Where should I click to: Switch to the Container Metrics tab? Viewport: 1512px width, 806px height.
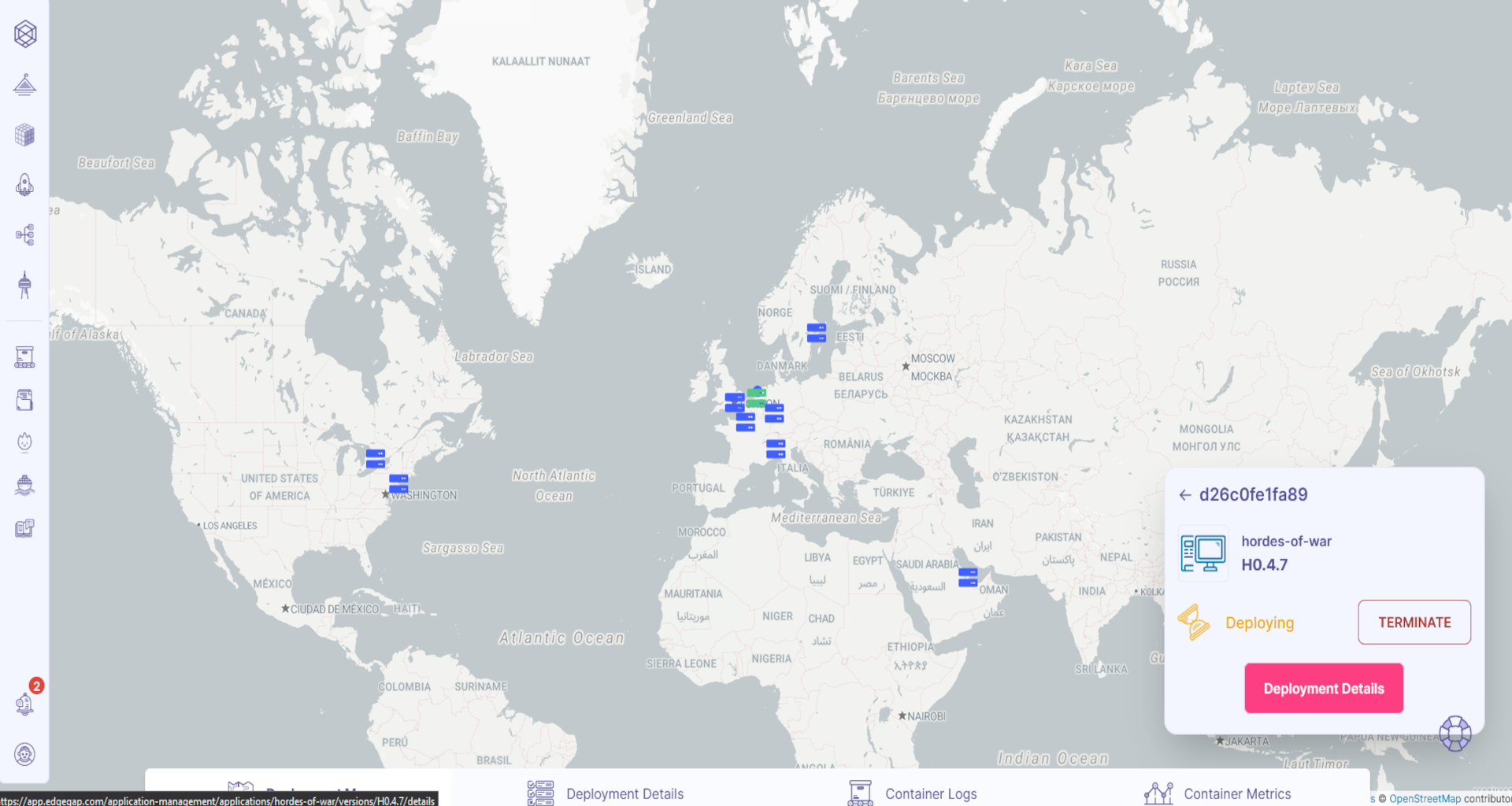(x=1238, y=793)
